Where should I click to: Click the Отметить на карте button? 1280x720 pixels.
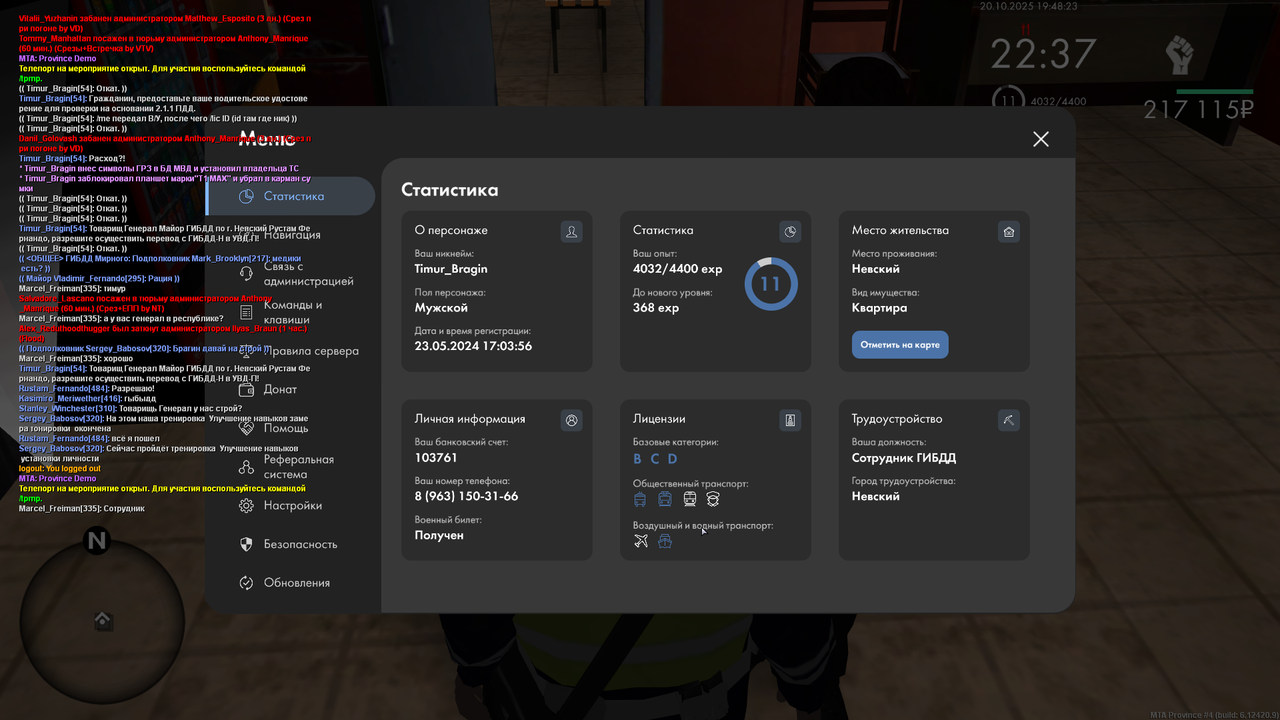pyautogui.click(x=900, y=345)
